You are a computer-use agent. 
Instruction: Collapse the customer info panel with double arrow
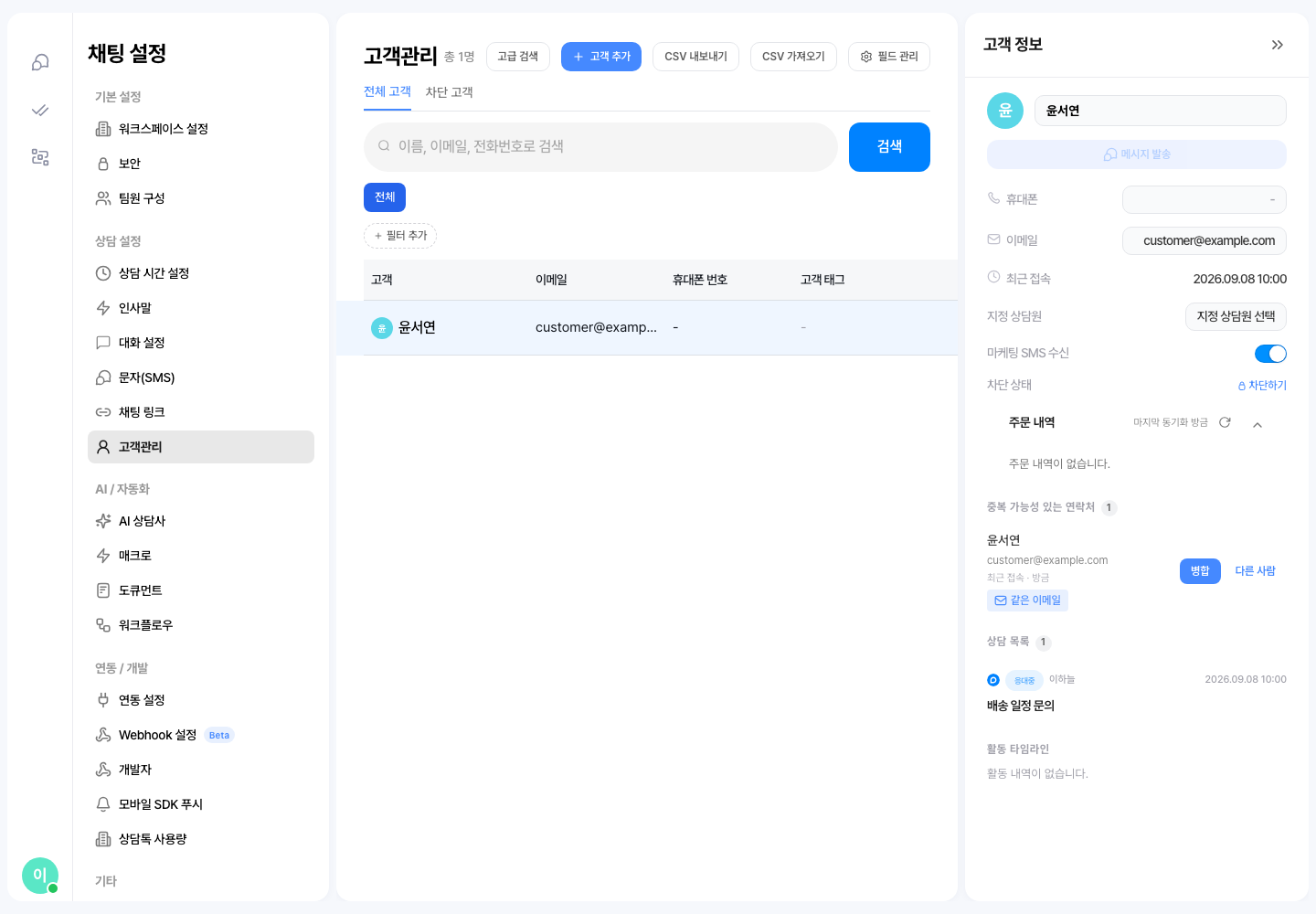[1278, 45]
